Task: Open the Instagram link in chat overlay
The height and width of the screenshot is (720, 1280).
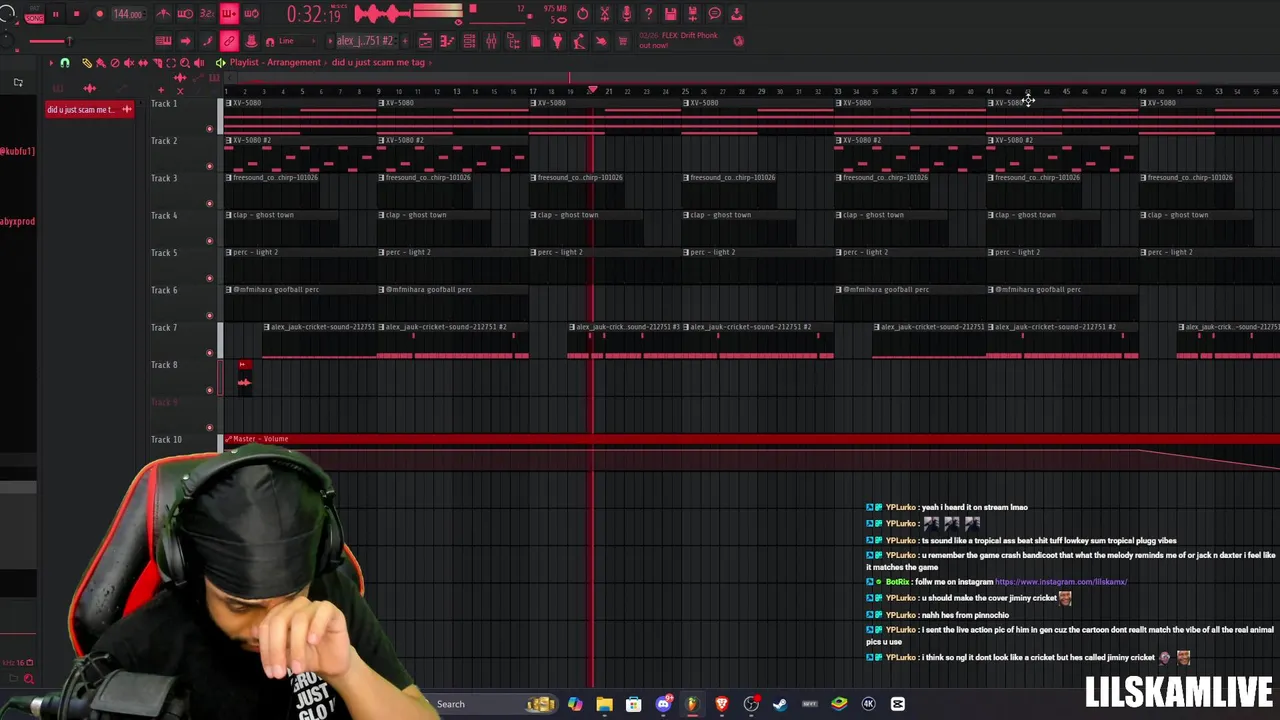Action: pos(1061,582)
